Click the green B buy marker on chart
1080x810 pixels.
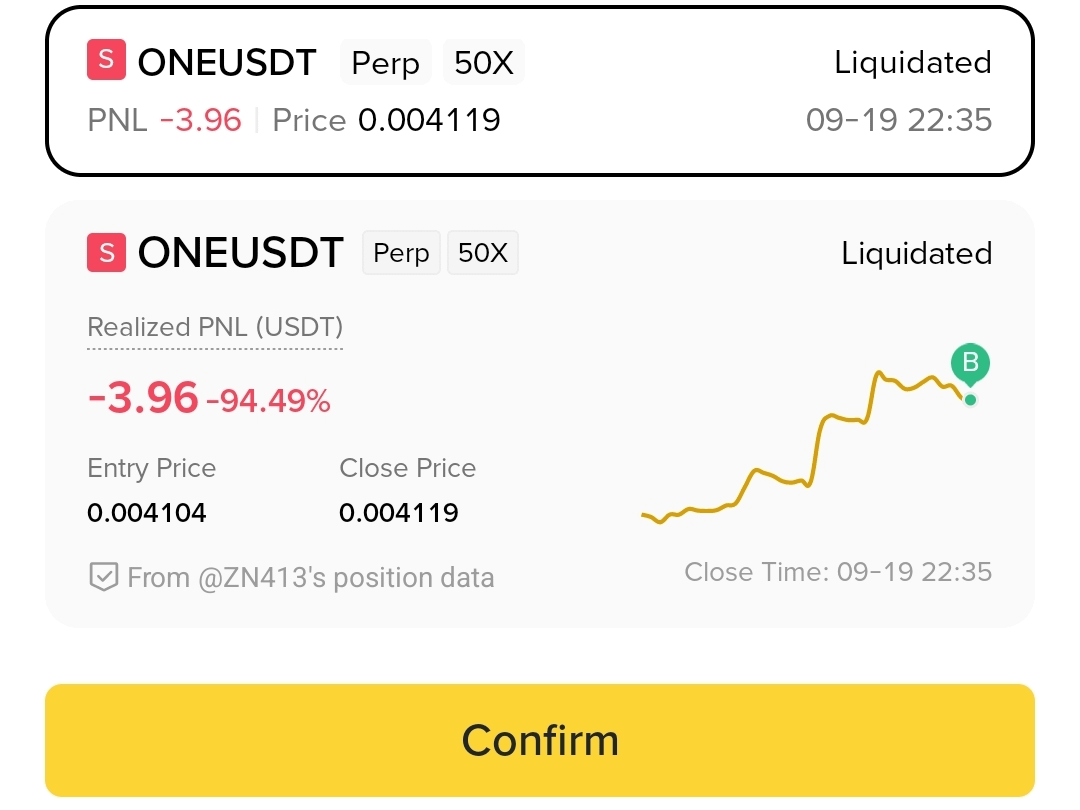[970, 363]
